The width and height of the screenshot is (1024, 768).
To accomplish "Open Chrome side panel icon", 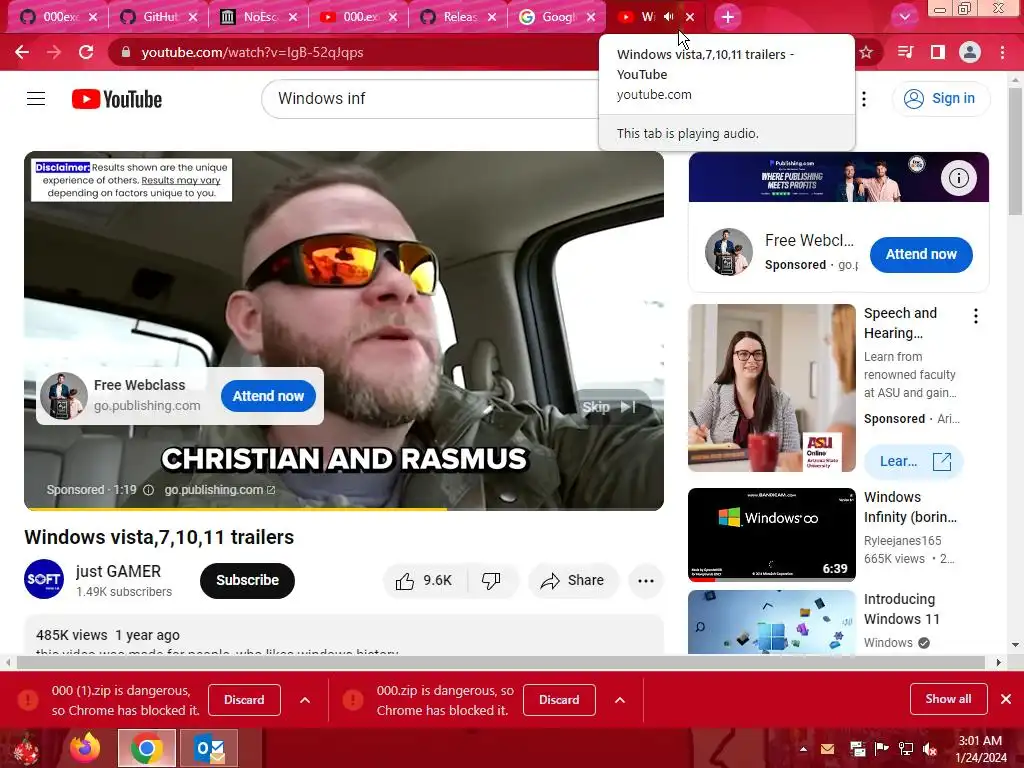I will point(938,52).
